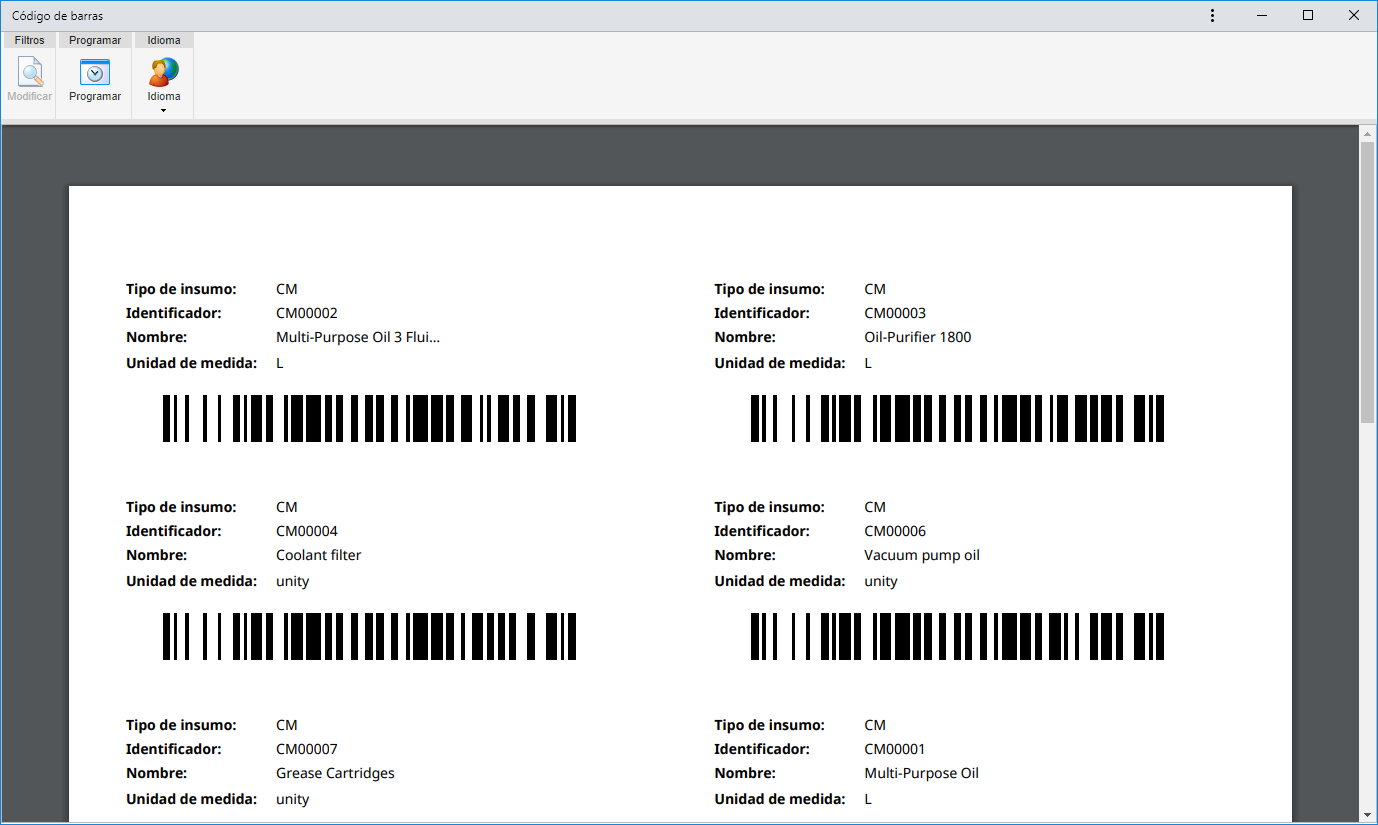Click the name Vacuum pump oil

click(922, 555)
